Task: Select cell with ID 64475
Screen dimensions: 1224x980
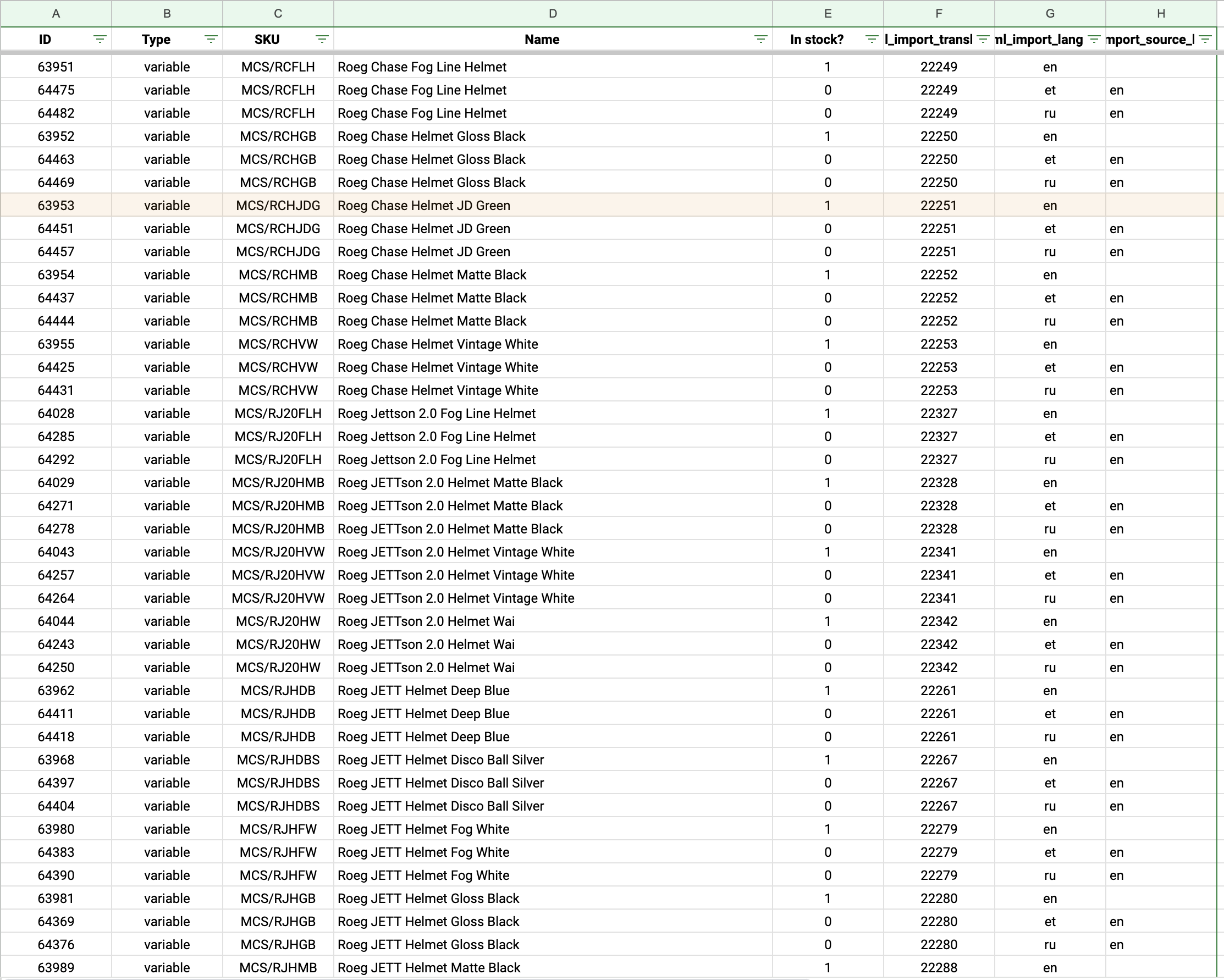Action: coord(56,90)
